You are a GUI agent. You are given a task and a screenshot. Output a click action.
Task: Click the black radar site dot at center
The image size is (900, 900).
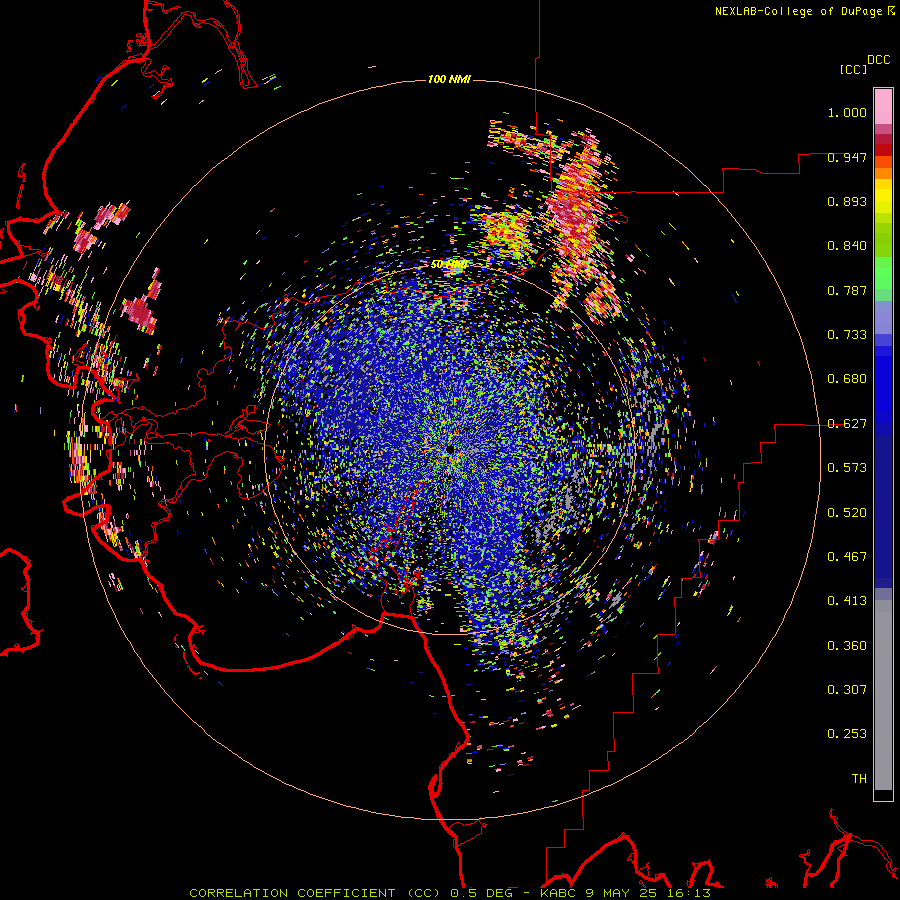[x=451, y=449]
